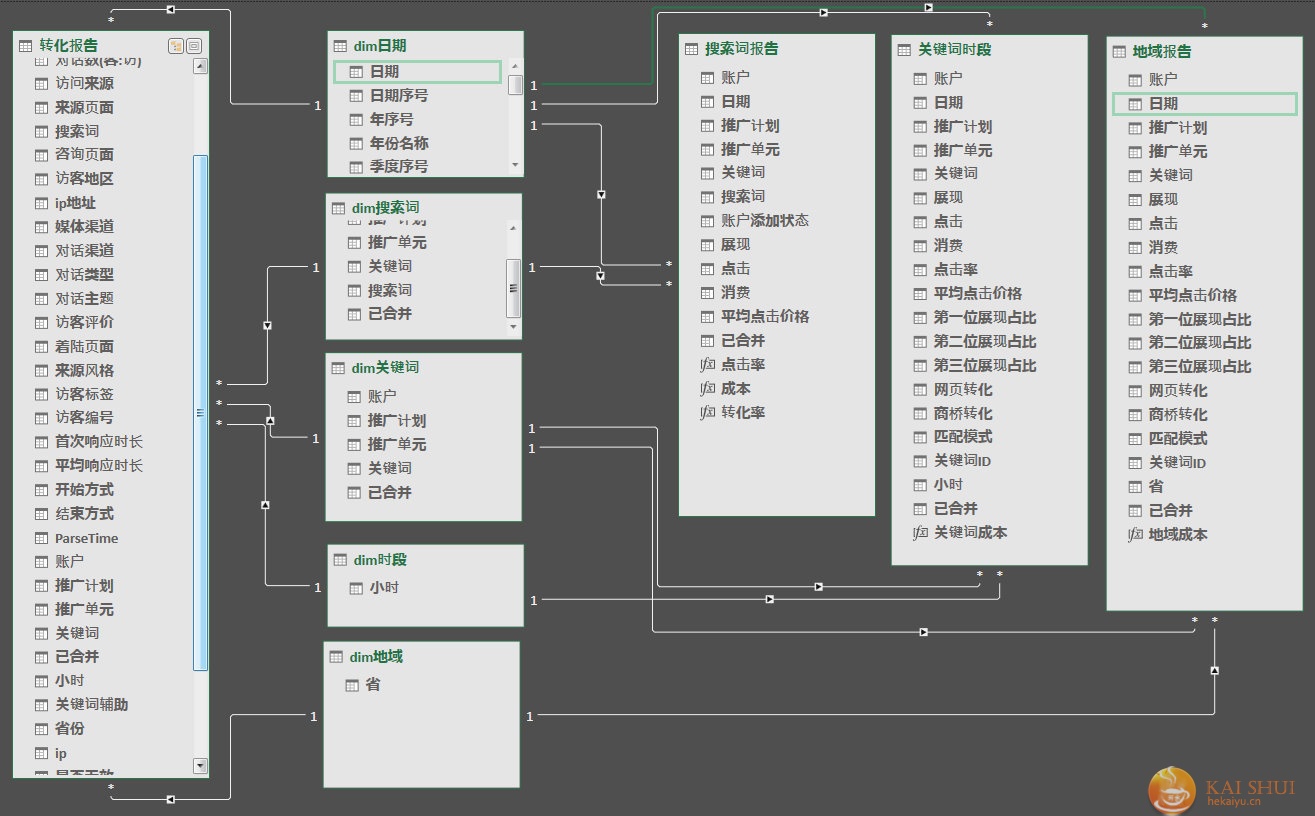This screenshot has width=1315, height=816.
Task: Click the table icon beside 搜索词报告 title
Action: [x=691, y=49]
